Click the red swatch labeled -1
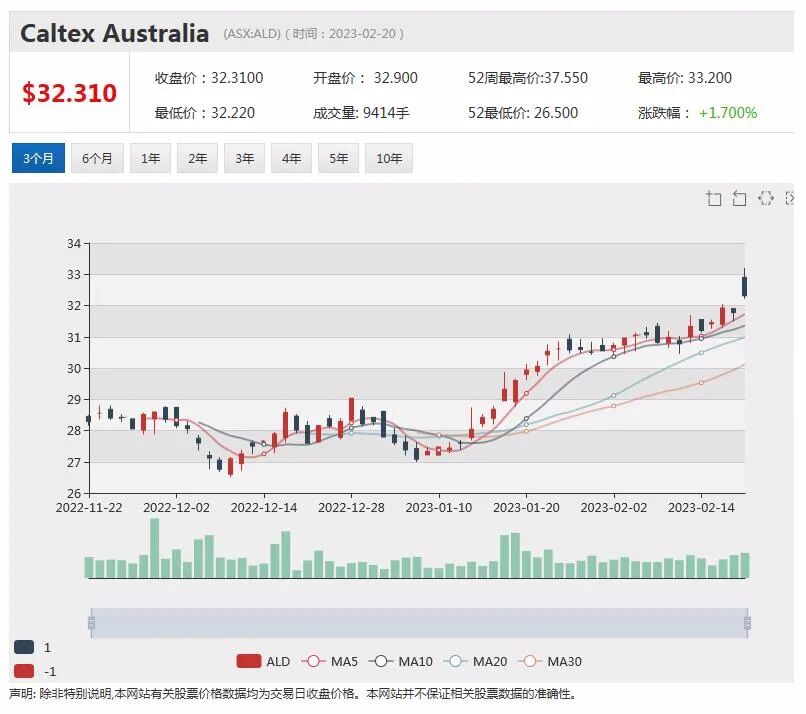The width and height of the screenshot is (806, 714). (24, 671)
